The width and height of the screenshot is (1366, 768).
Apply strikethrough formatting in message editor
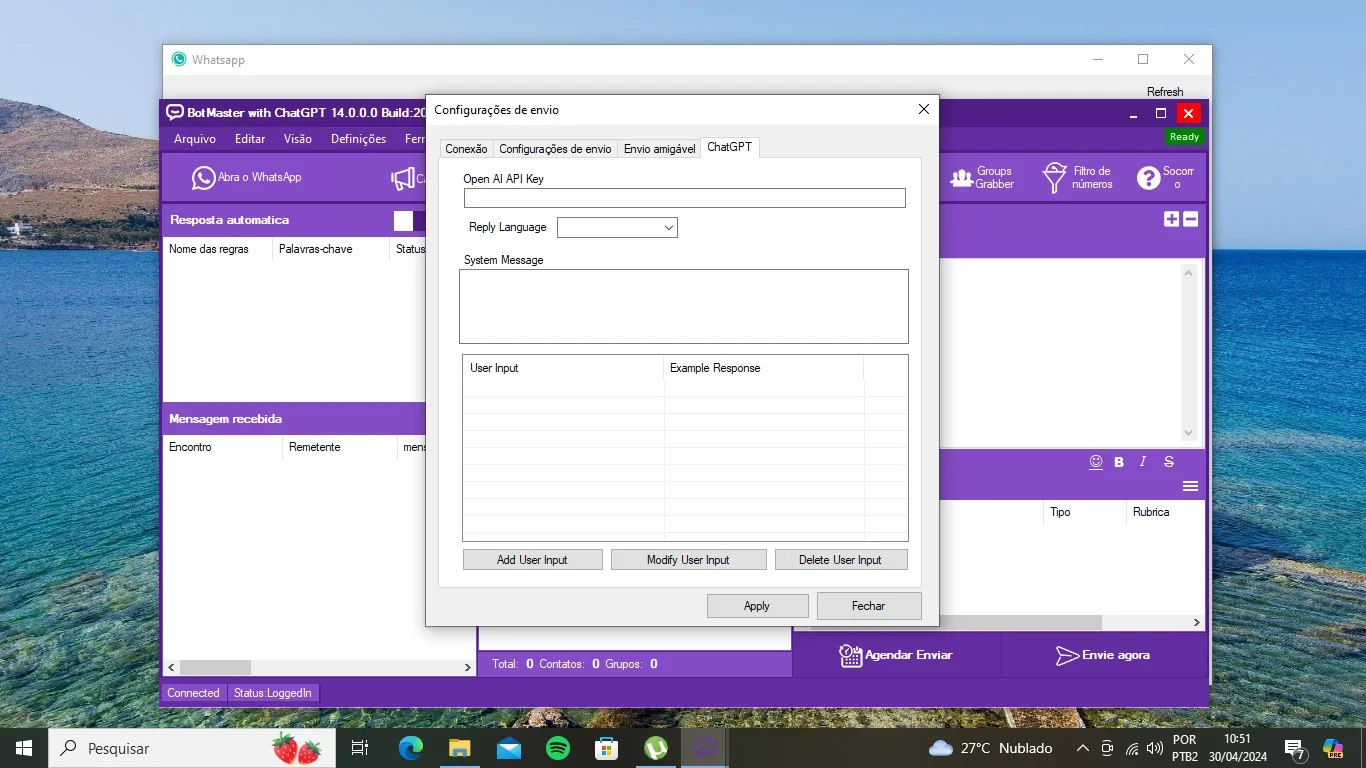click(1168, 462)
